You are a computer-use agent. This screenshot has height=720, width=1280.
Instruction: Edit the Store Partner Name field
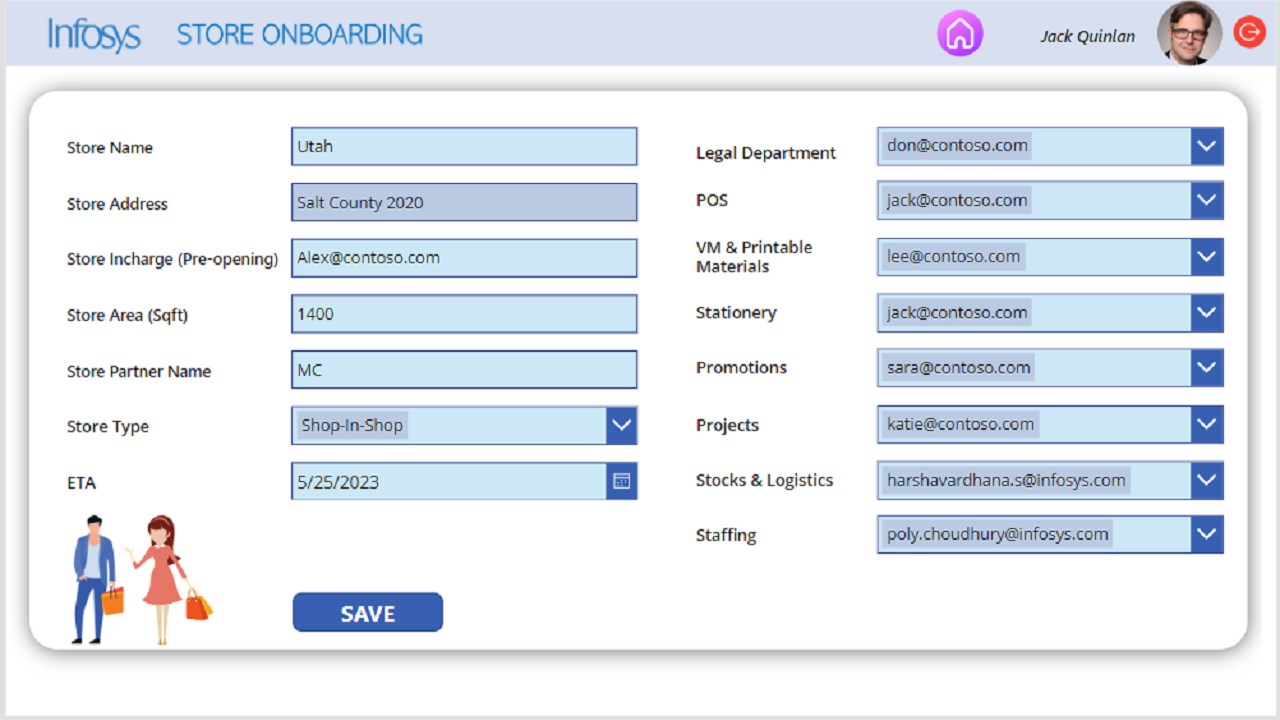coord(464,370)
